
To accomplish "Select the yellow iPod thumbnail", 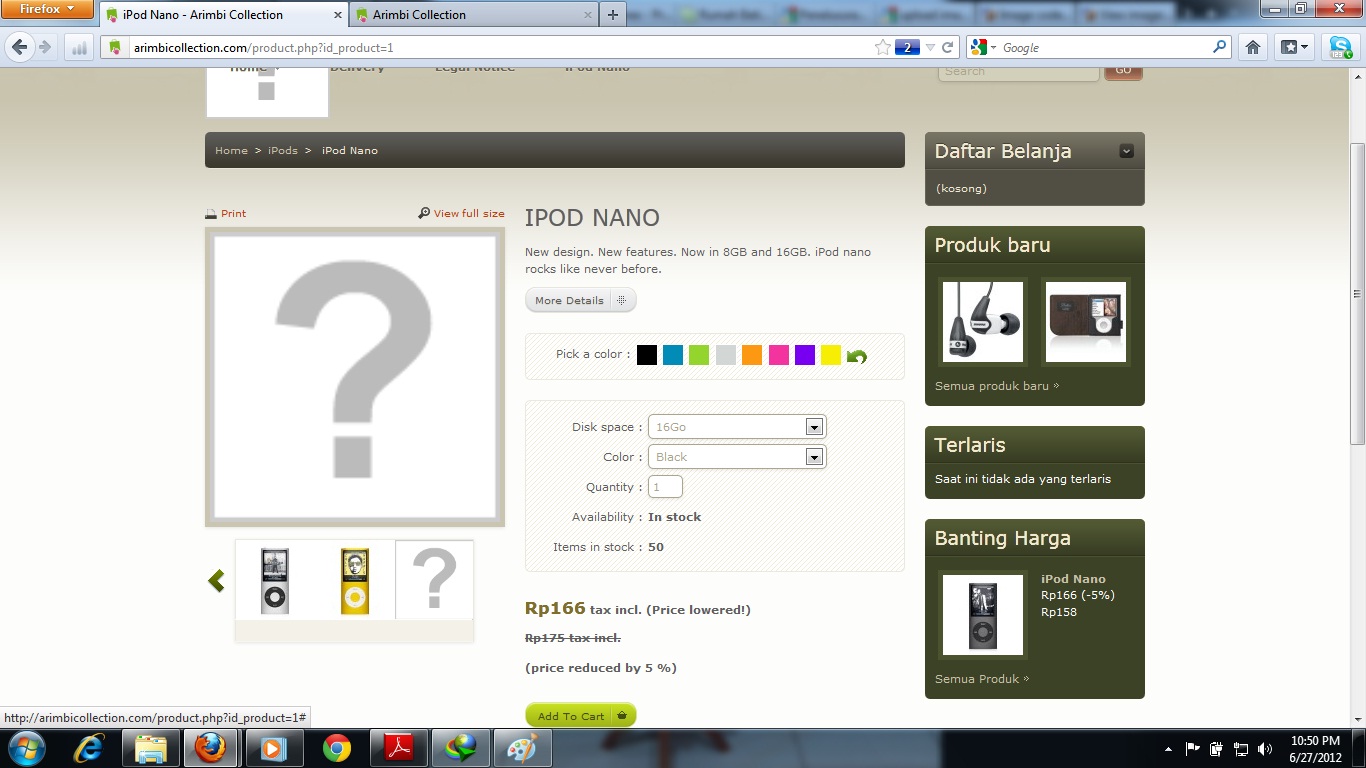I will (355, 581).
